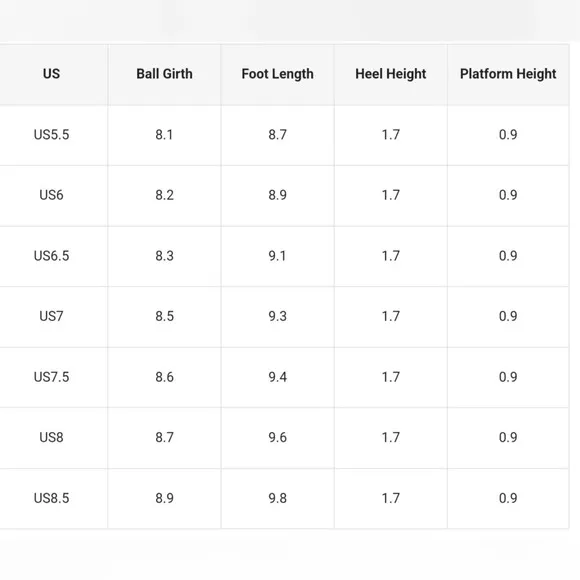
Task: Select platform height 0.9 in US8.5 row
Action: 508,498
